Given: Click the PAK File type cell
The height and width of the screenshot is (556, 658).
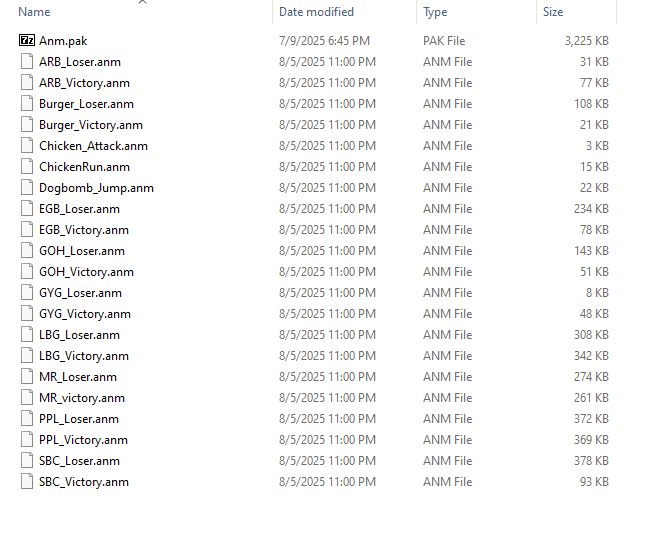Looking at the screenshot, I should coord(444,41).
